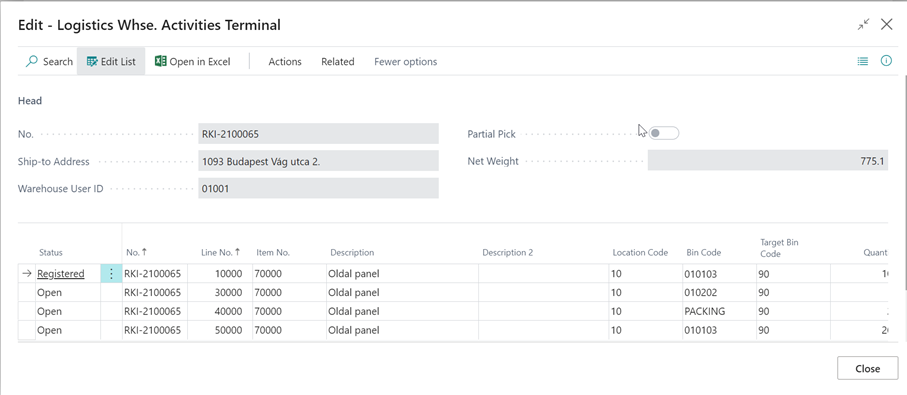Open the Status column header options
The image size is (907, 395).
click(51, 252)
